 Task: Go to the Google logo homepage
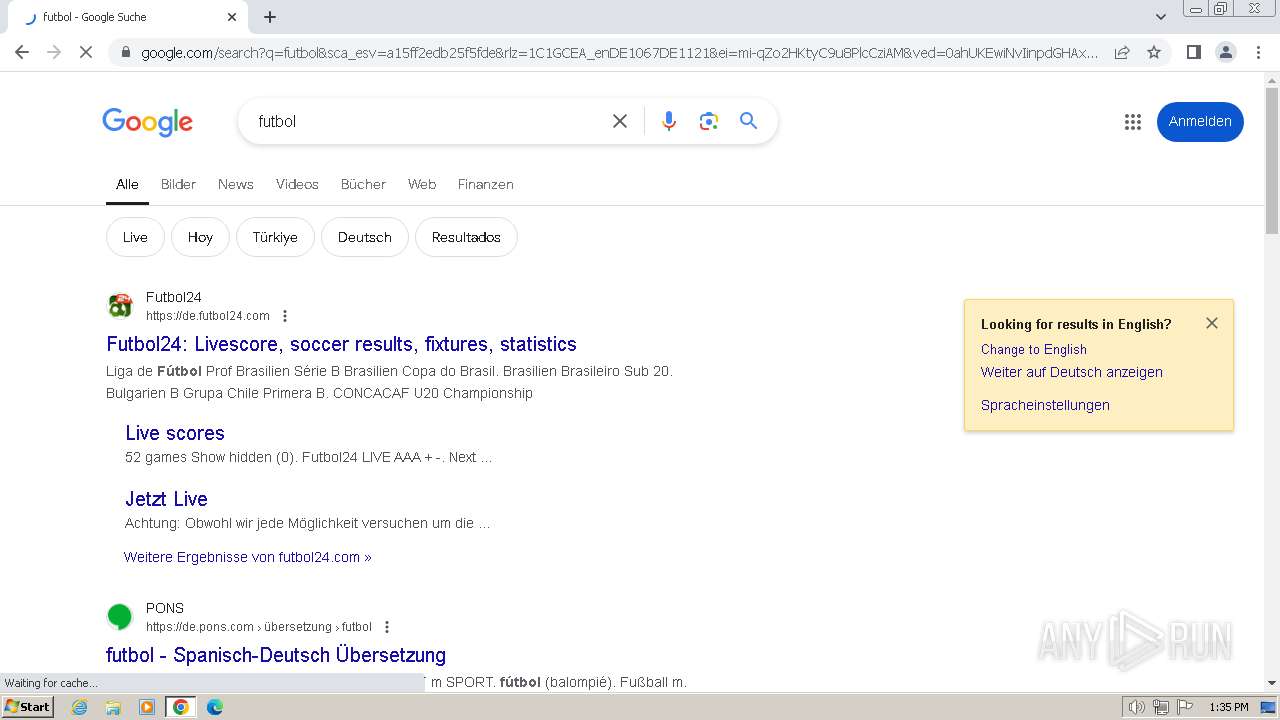pos(147,122)
